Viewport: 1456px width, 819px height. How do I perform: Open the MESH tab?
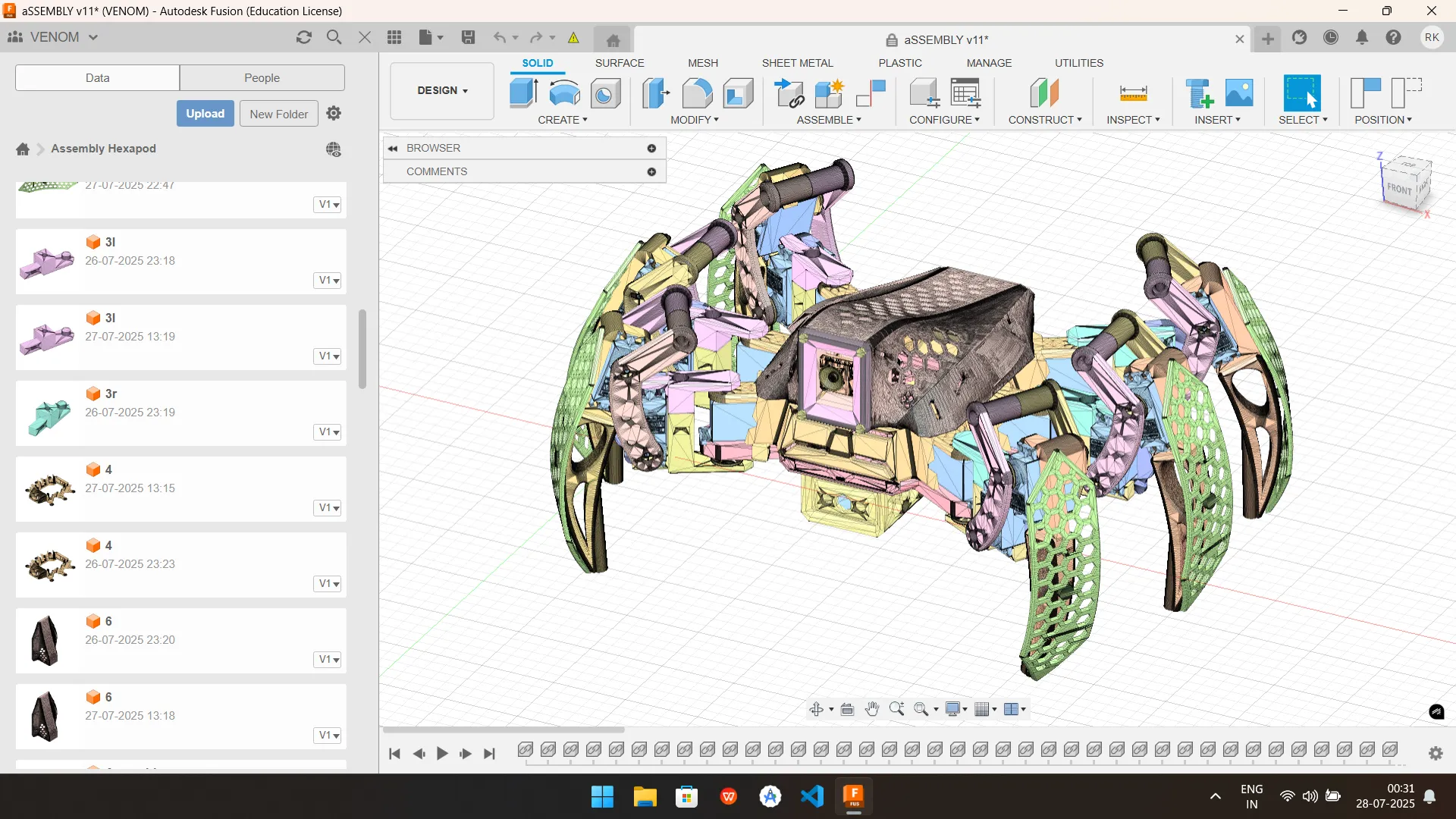[703, 63]
